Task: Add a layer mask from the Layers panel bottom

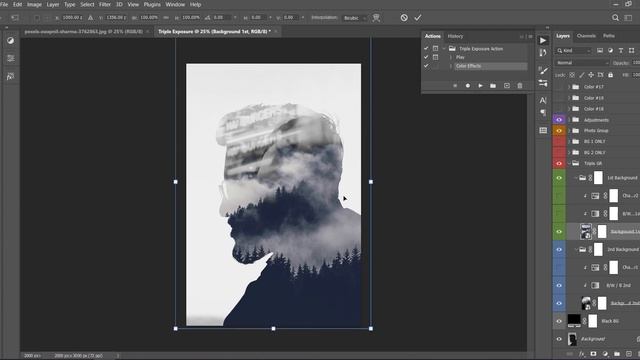Action: tap(593, 354)
